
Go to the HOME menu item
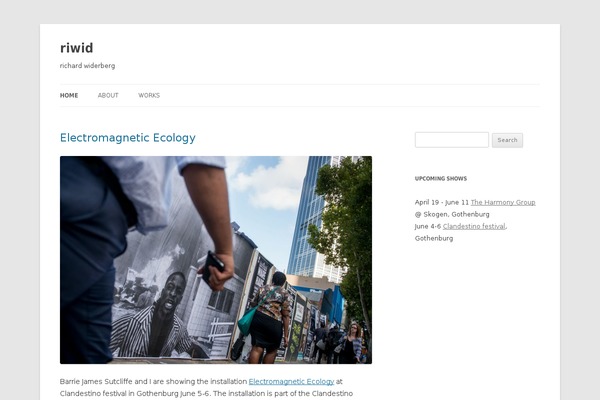[x=69, y=95]
